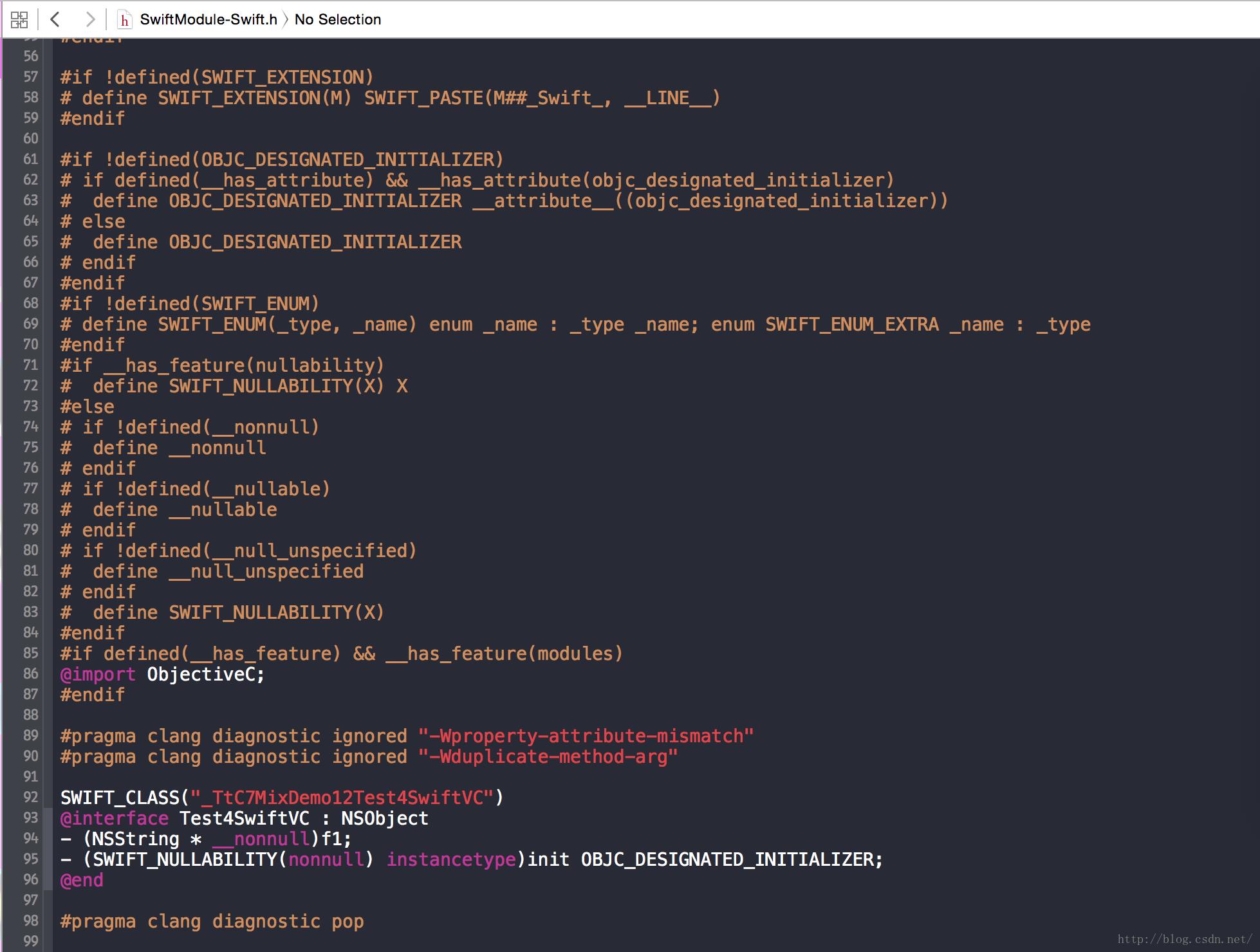This screenshot has width=1260, height=952.
Task: Click '# if !defined(__nullable)' line
Action: [x=195, y=490]
